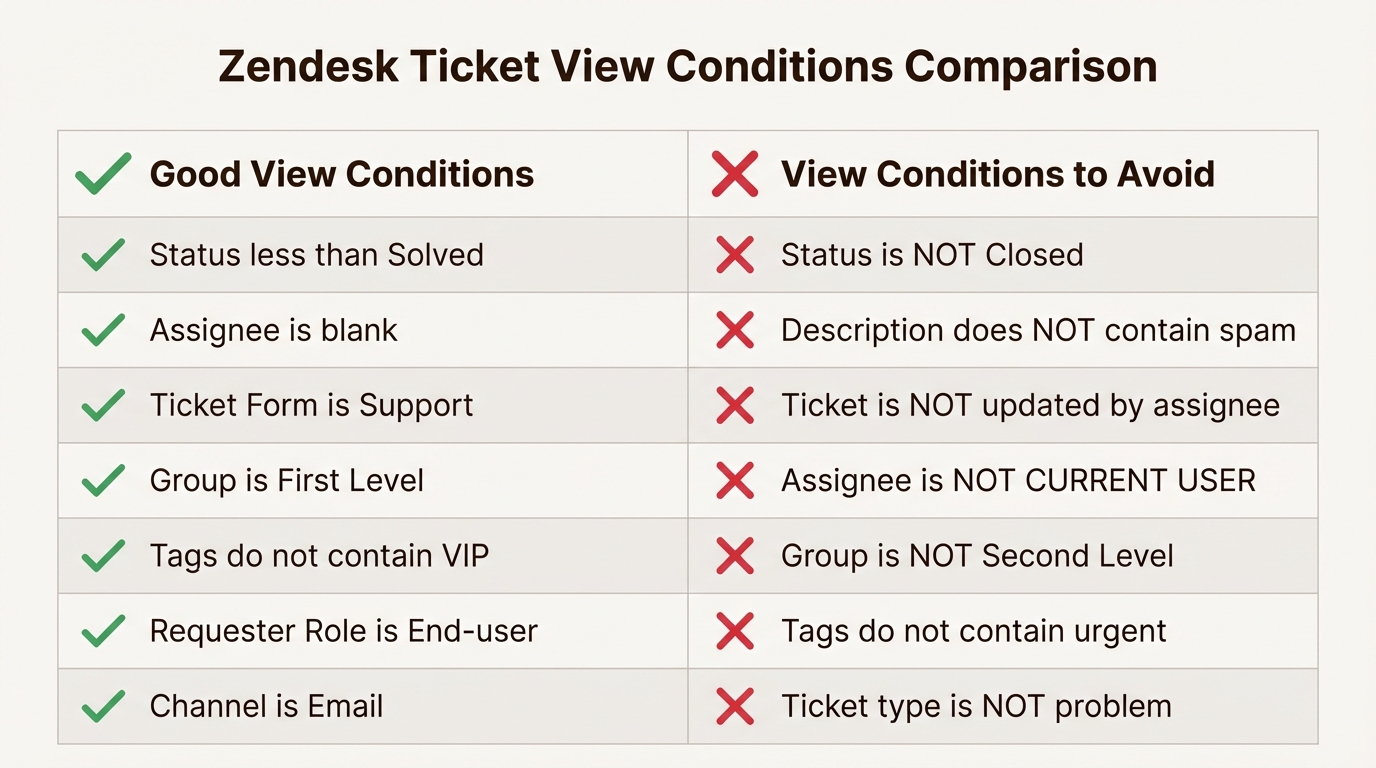The image size is (1376, 768).
Task: Click checkmark beside Group is First Level
Action: pos(103,481)
